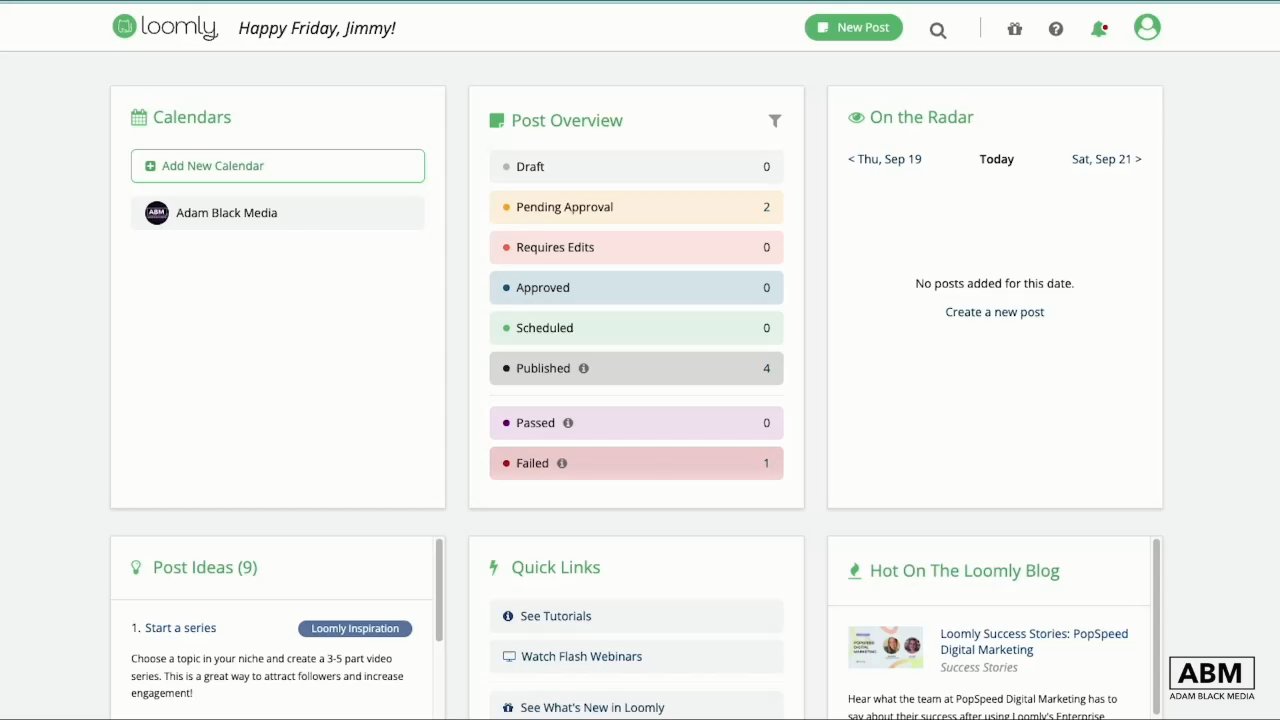1280x720 pixels.
Task: Click the Loomly logo
Action: (165, 27)
